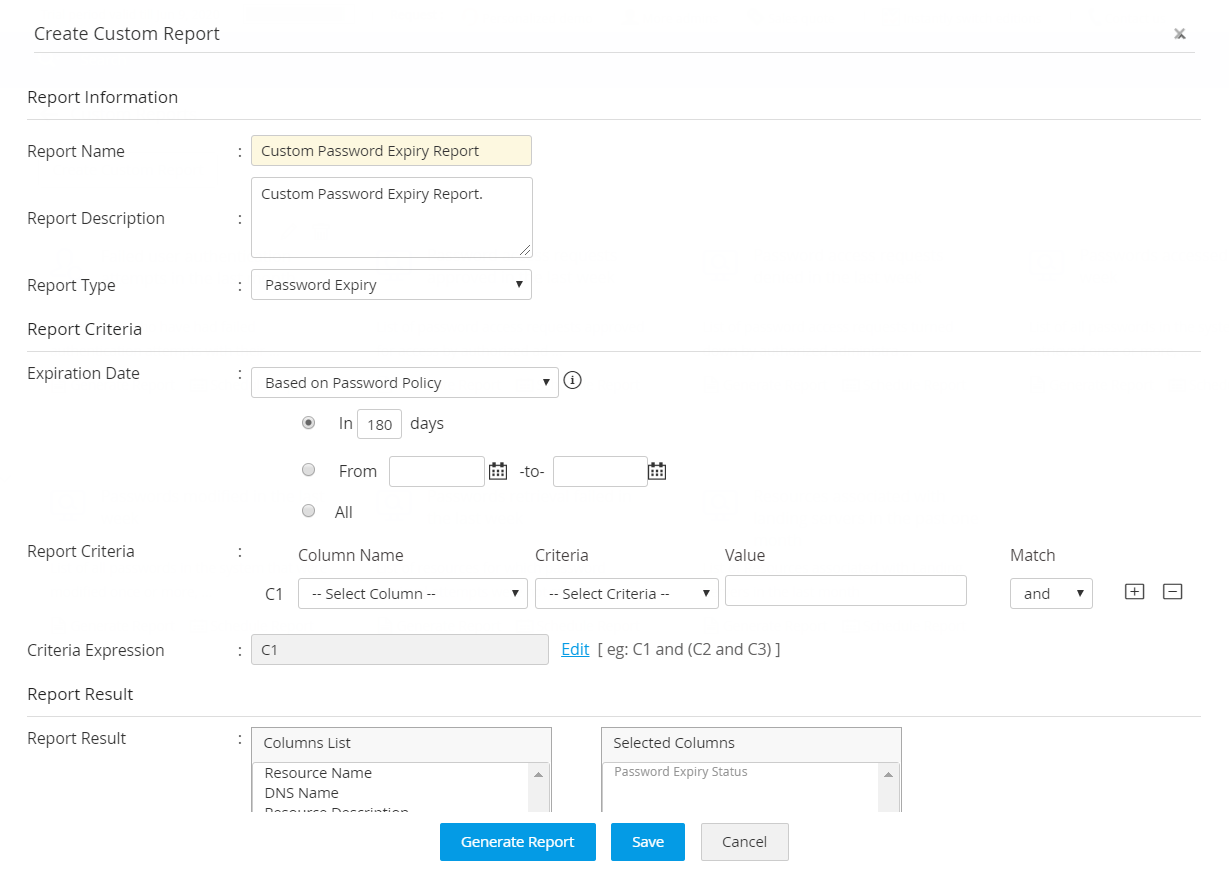Open the From date calendar picker

tap(498, 471)
